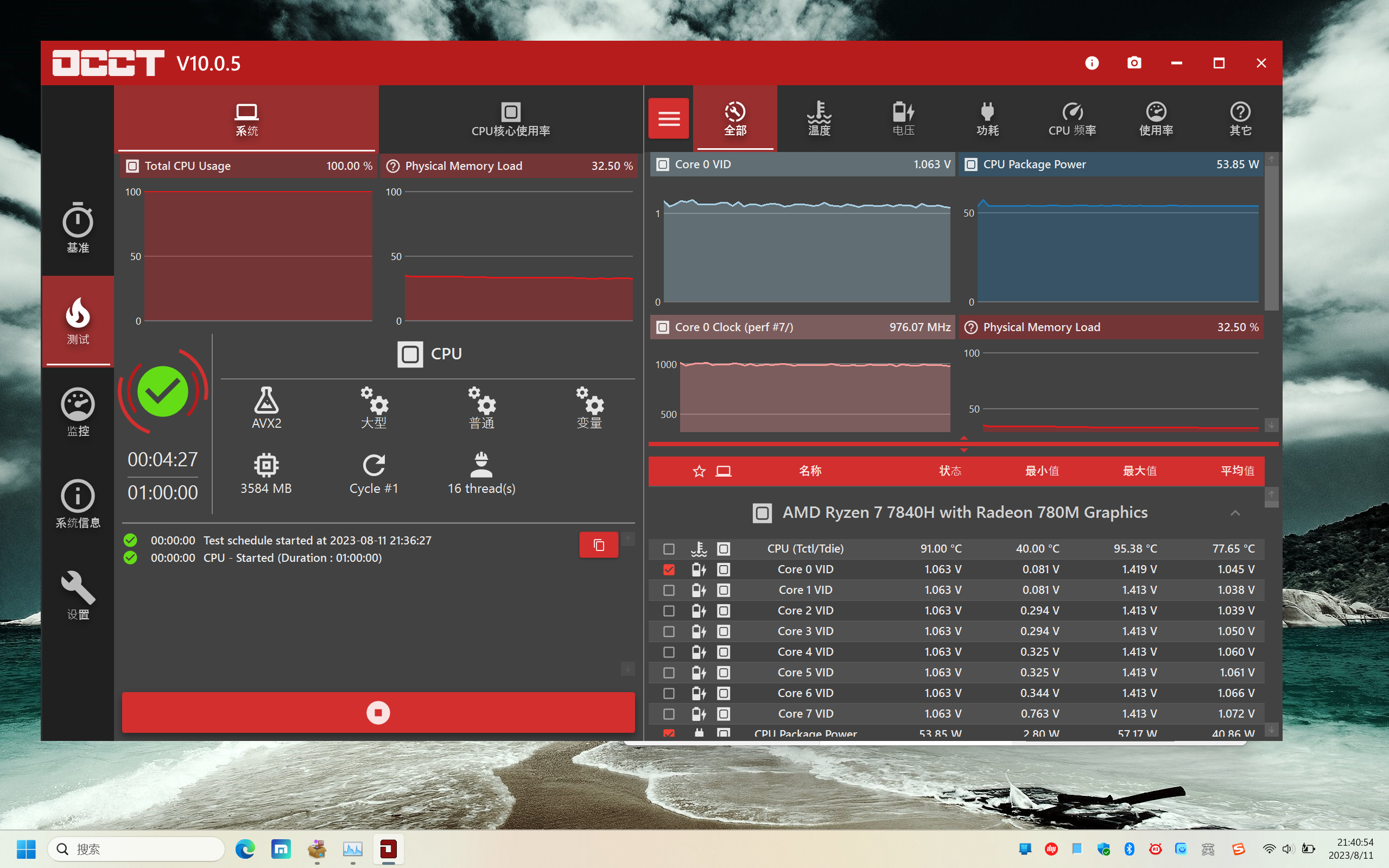This screenshot has width=1389, height=868.
Task: Sort by the 平均值 column header
Action: (1237, 471)
